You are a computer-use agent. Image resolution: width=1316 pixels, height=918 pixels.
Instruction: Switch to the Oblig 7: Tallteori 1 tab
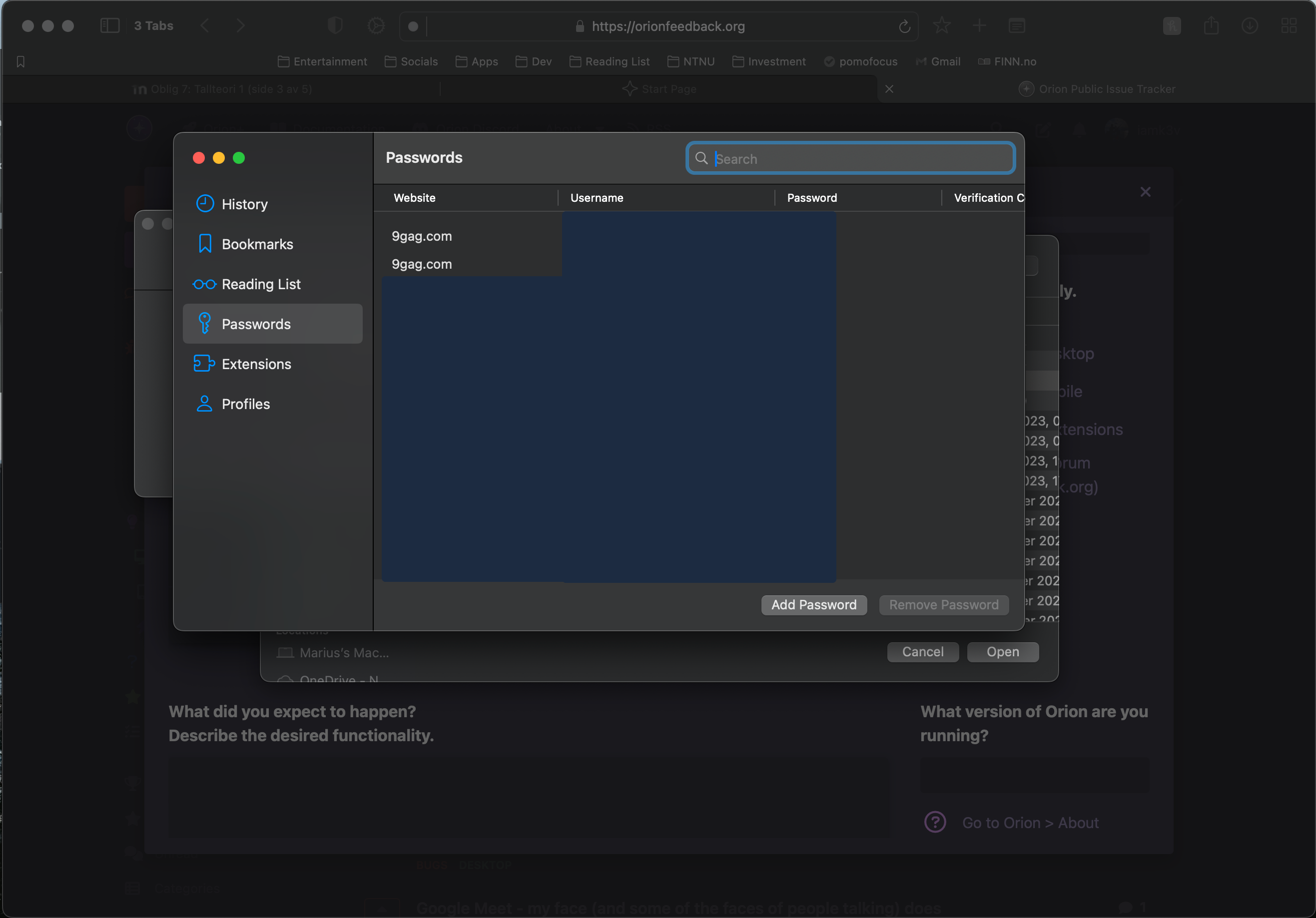[221, 89]
